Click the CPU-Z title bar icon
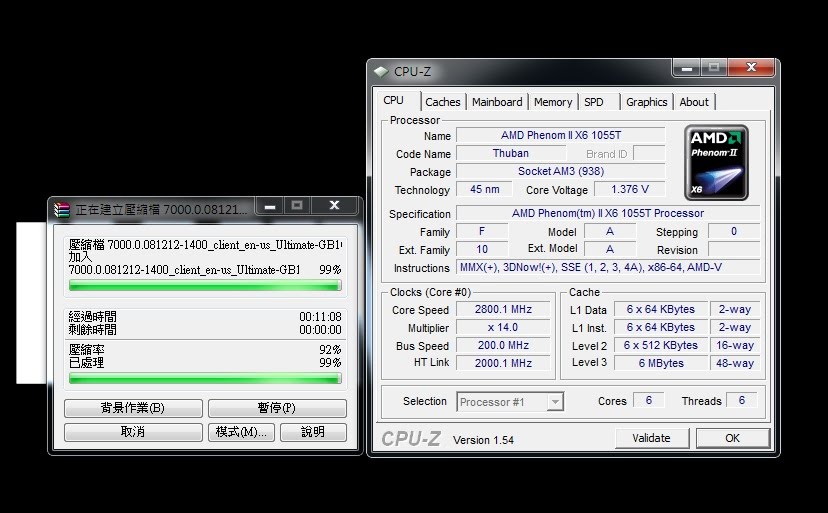Screen dimensions: 828x513 pyautogui.click(x=381, y=71)
